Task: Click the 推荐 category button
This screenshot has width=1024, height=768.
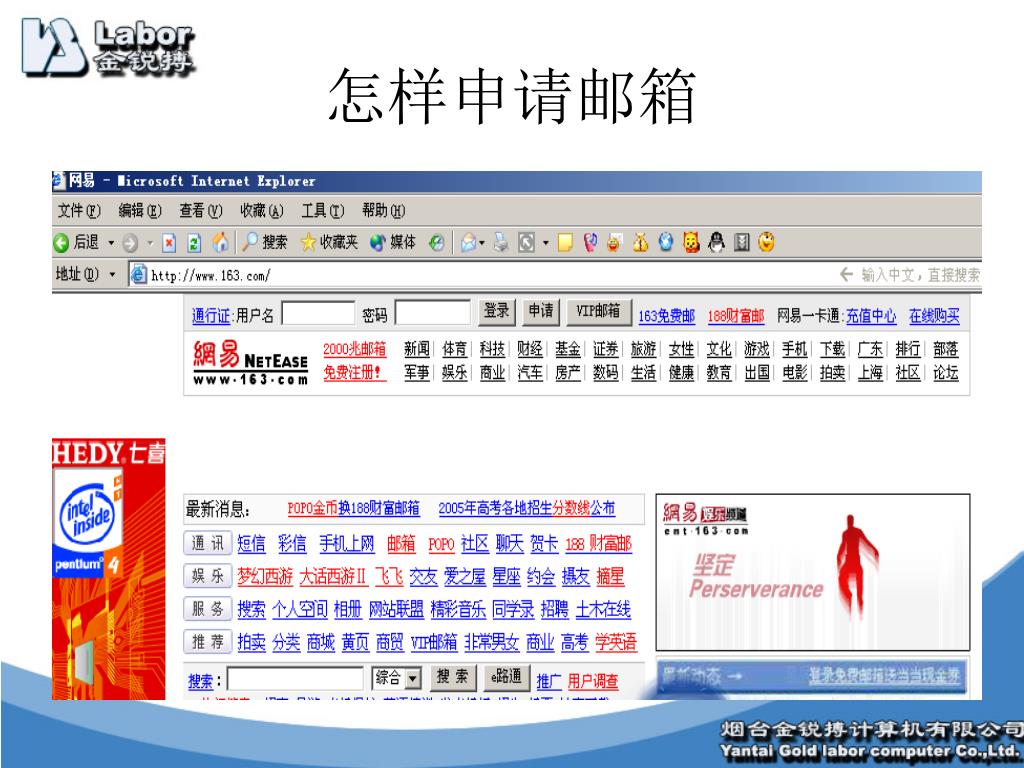Action: 208,641
